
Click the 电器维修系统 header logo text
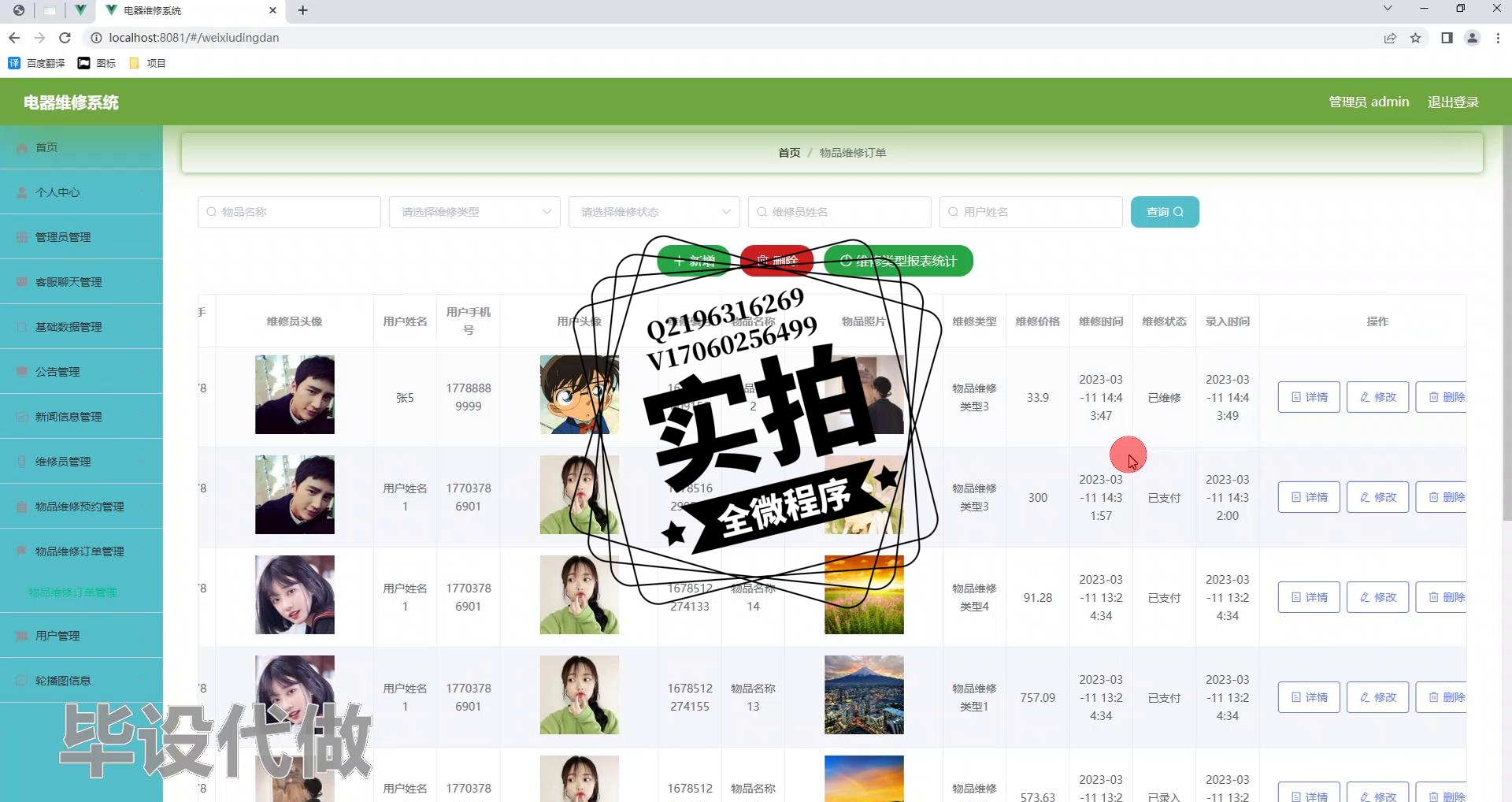71,102
